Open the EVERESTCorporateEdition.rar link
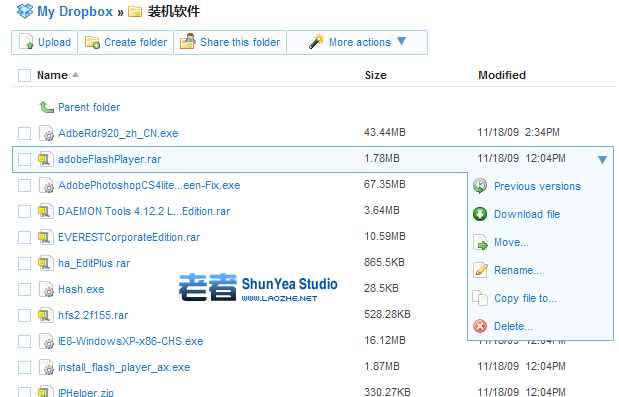Screen dimensions: 619x397 click(129, 238)
